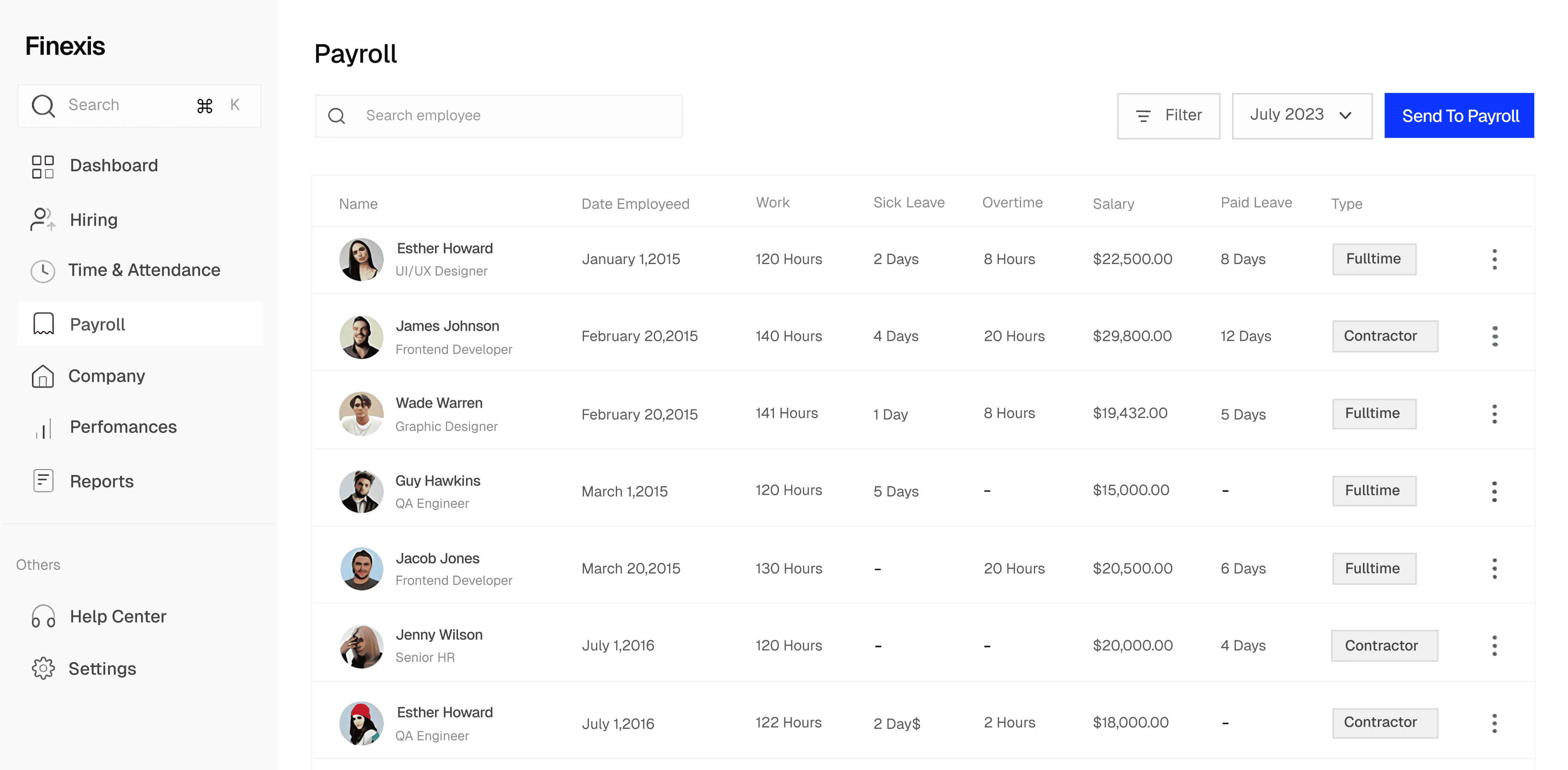Go to the Company menu item

(106, 376)
